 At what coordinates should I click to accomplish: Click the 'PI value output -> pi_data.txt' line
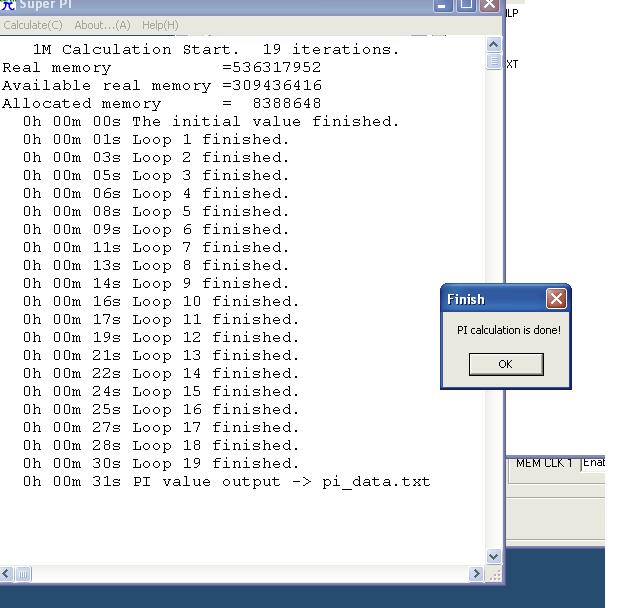pos(227,482)
